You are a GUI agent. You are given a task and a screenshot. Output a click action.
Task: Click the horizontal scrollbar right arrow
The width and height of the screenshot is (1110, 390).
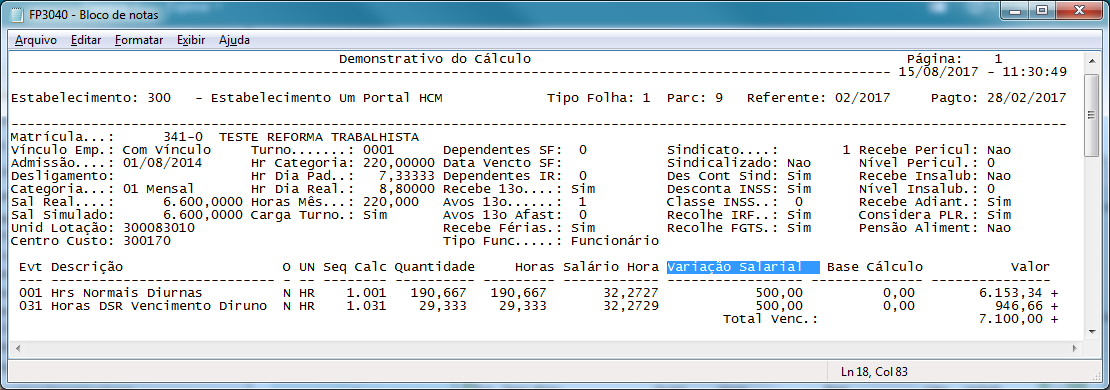pos(1076,349)
